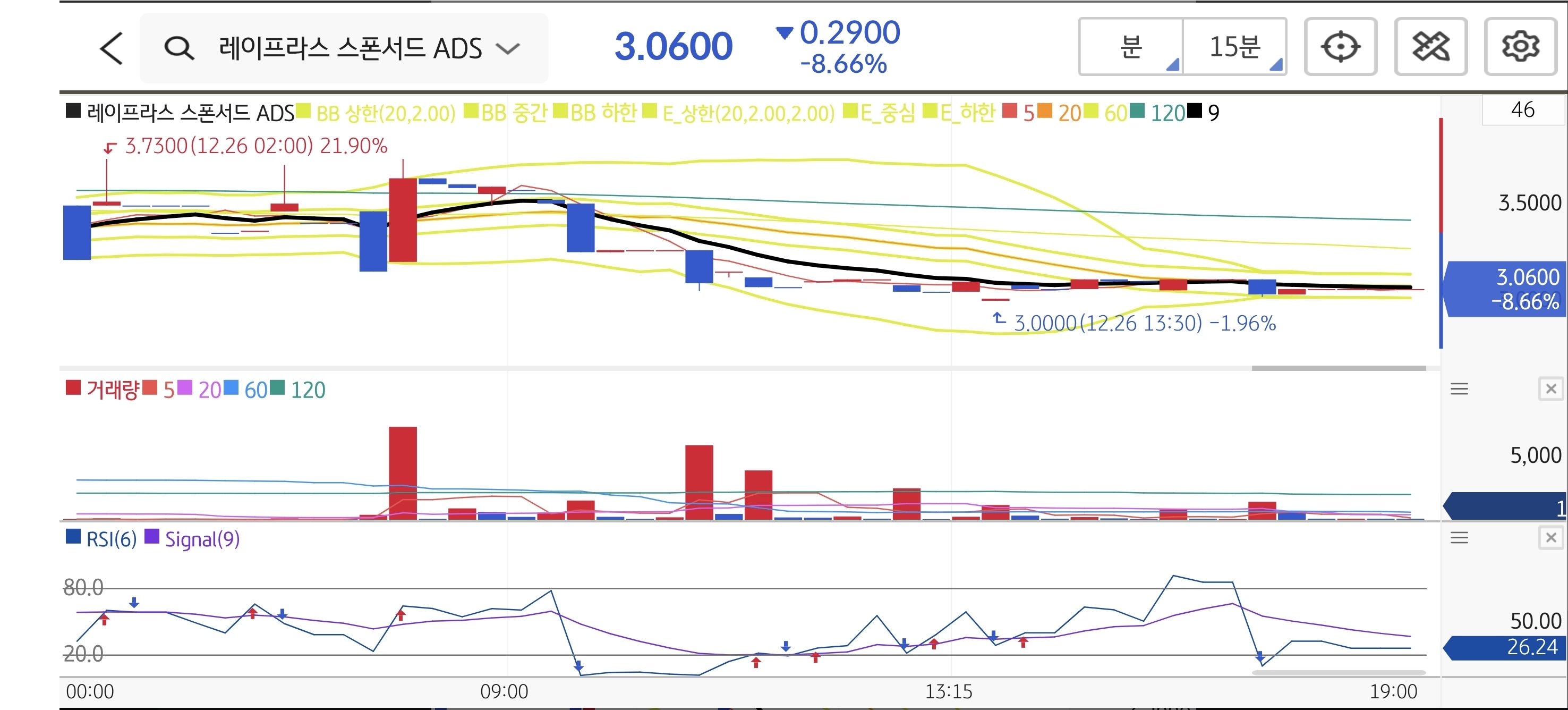This screenshot has height=710, width=1568.
Task: Click the 거래량 legend label
Action: 113,389
